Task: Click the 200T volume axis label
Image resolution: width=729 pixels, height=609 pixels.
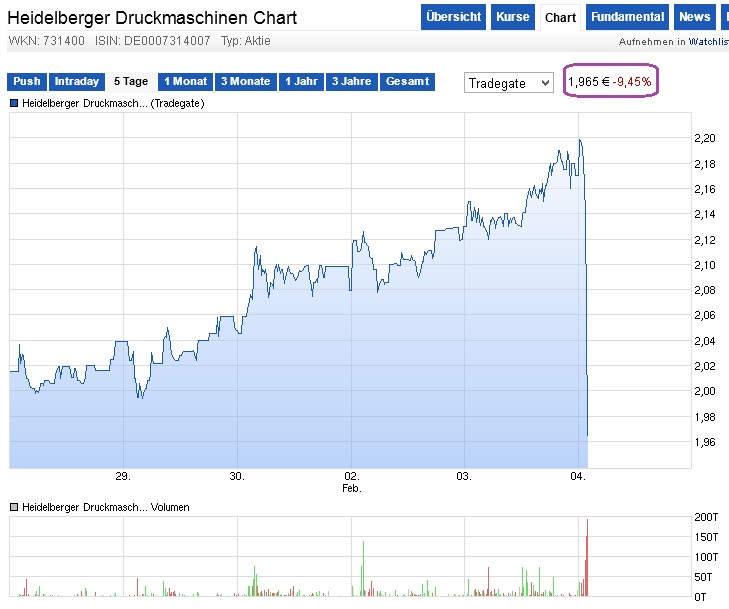Action: point(706,517)
